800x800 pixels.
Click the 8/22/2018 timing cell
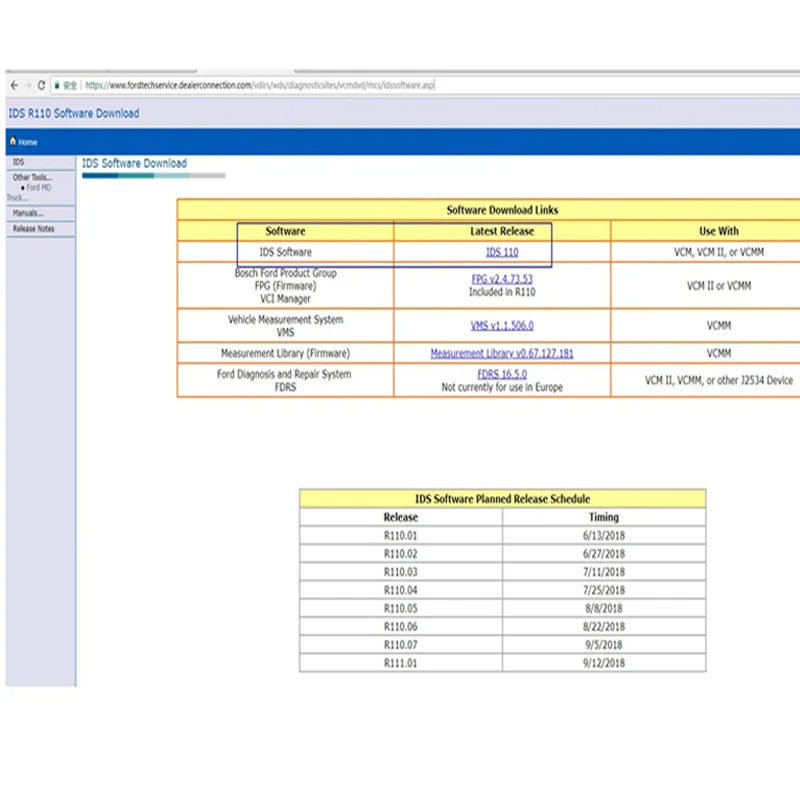click(604, 627)
